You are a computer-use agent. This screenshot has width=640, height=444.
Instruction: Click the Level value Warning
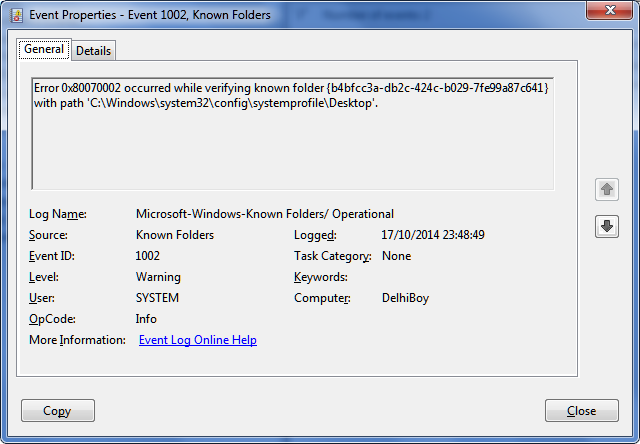pos(158,277)
